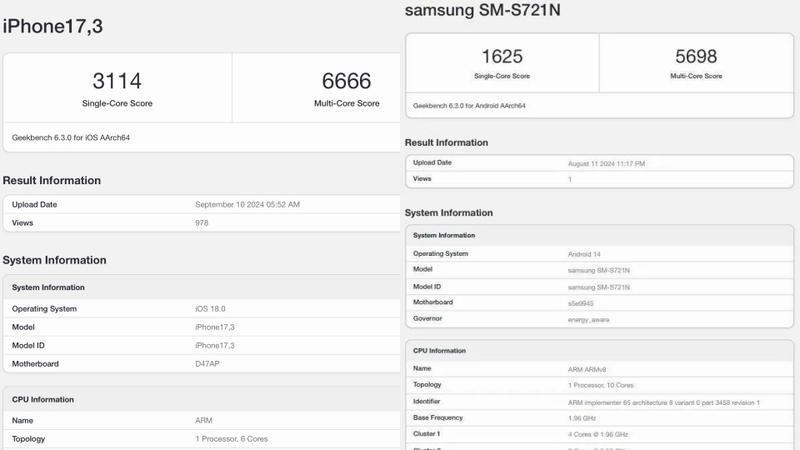This screenshot has width=800, height=450.
Task: Click the Samsung "Model ID" row label
Action: click(x=427, y=286)
